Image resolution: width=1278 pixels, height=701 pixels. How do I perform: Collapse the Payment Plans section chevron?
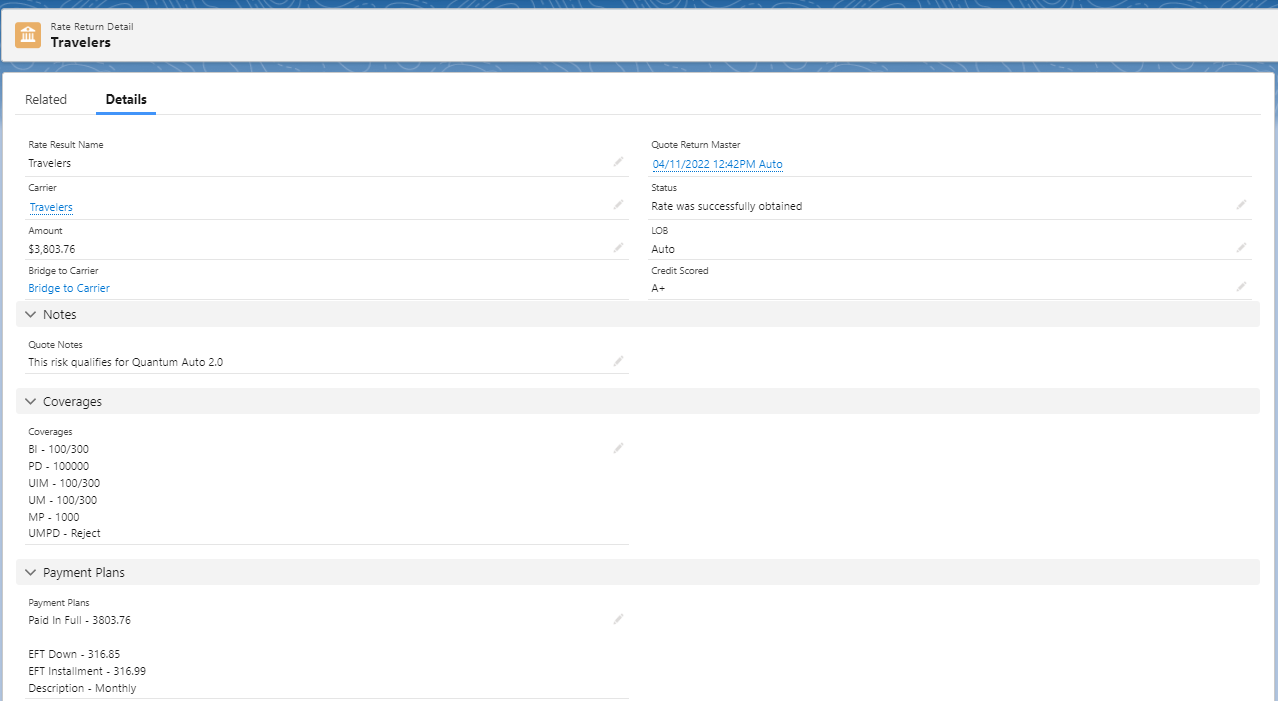[30, 573]
